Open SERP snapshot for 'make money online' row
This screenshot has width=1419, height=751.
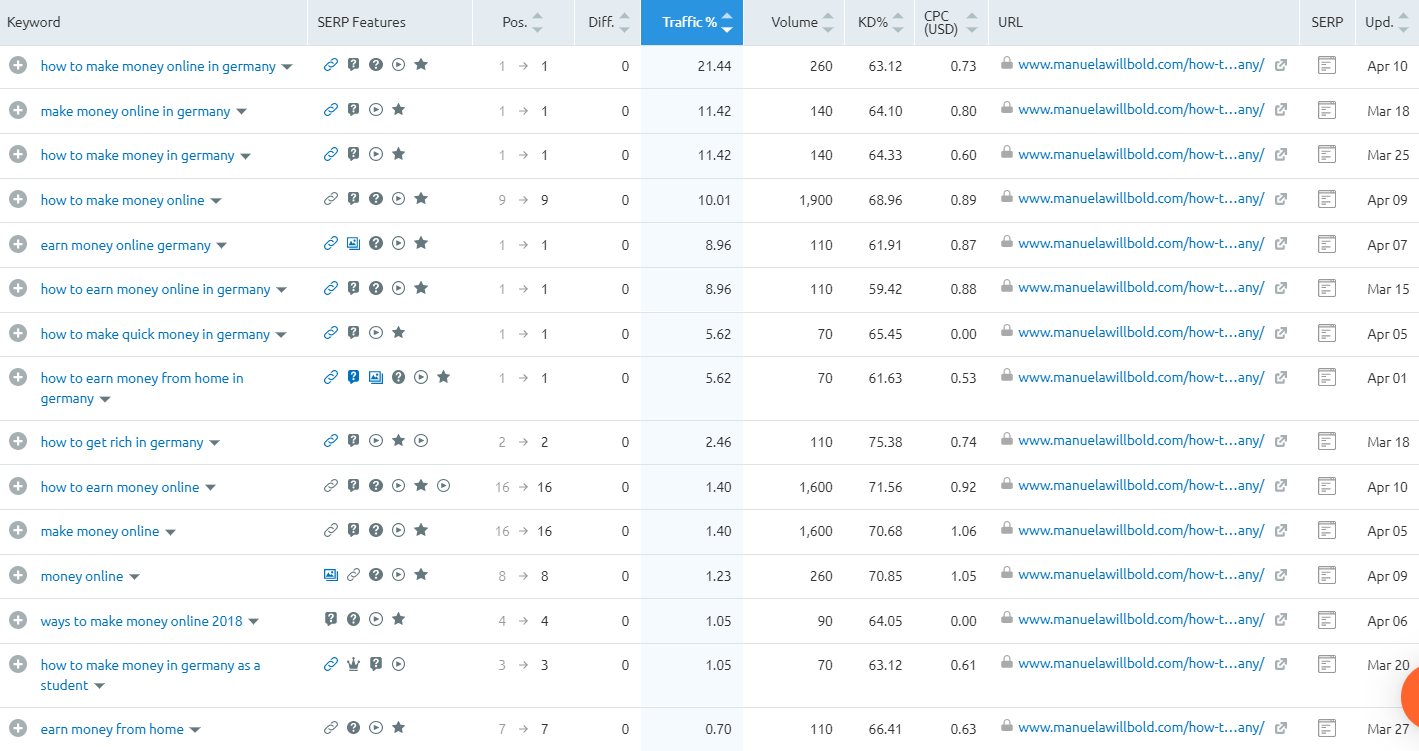click(x=1327, y=531)
